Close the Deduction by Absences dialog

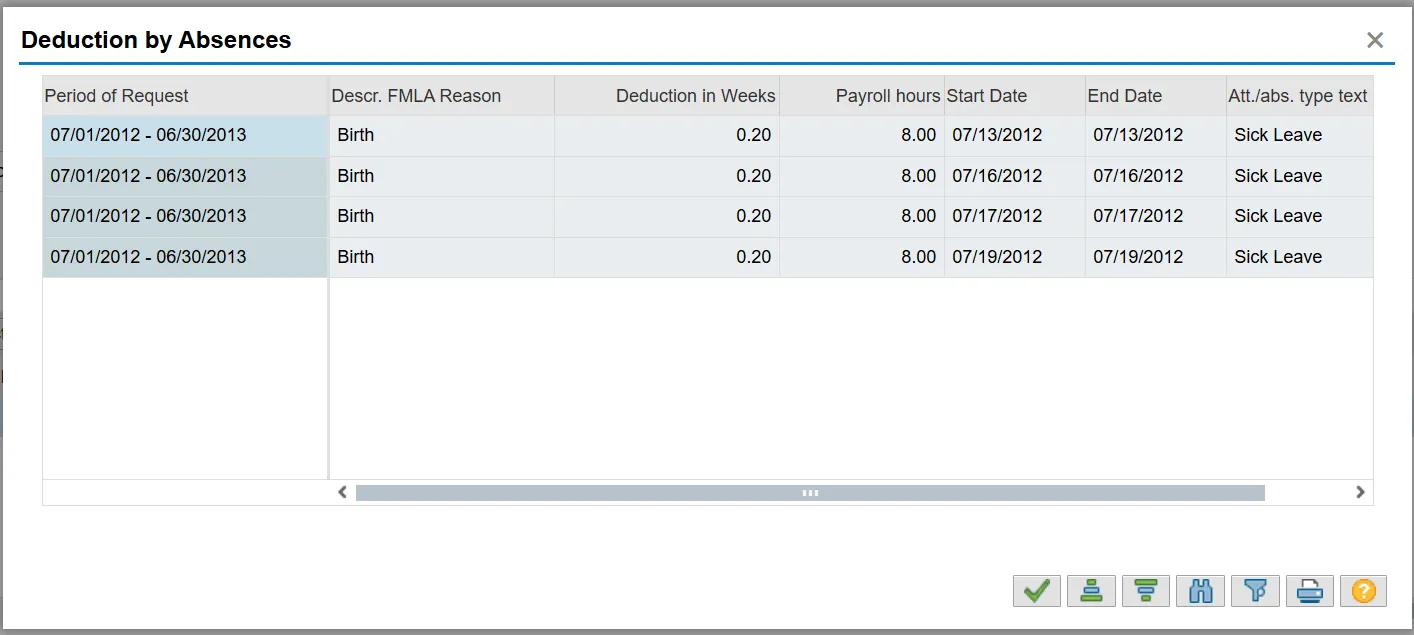(x=1375, y=40)
